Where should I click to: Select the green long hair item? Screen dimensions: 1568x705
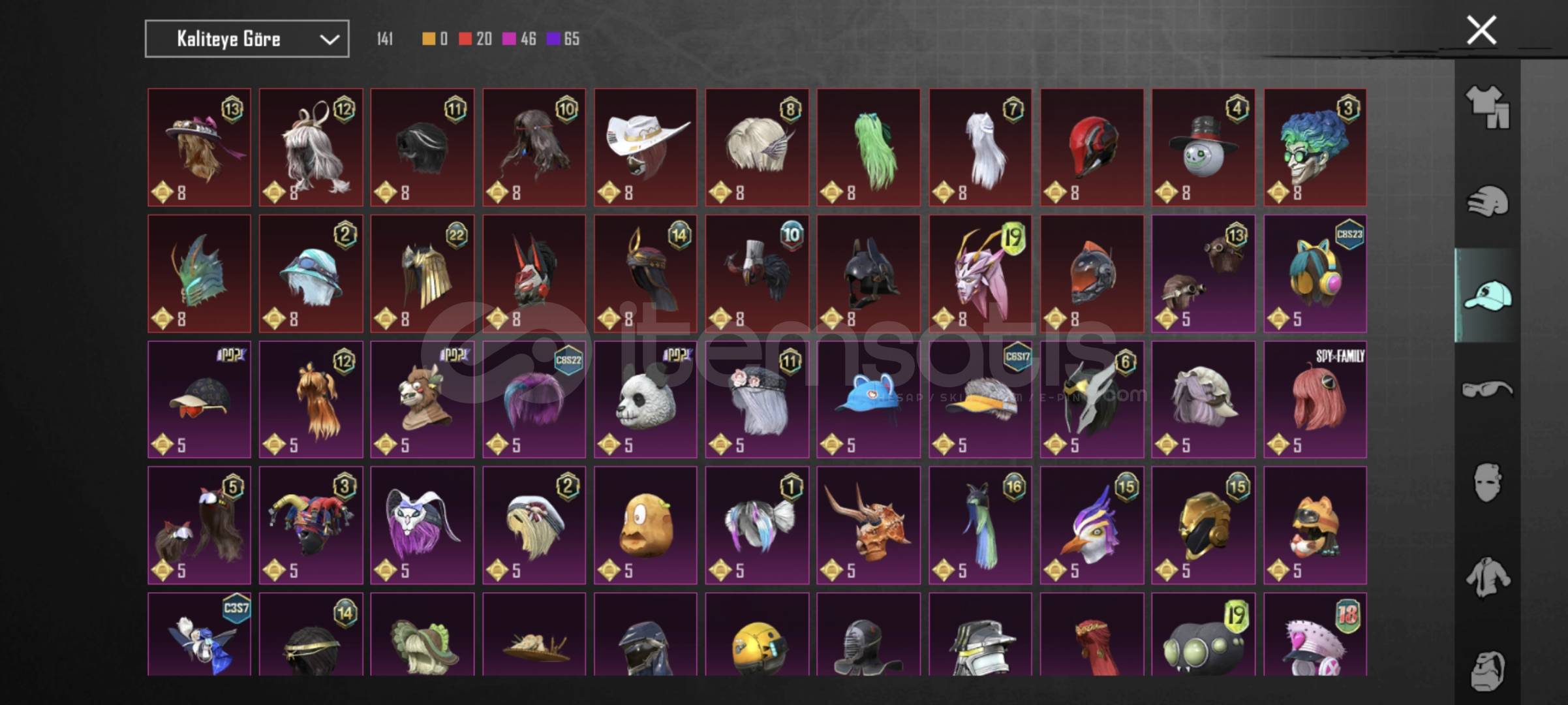click(869, 148)
